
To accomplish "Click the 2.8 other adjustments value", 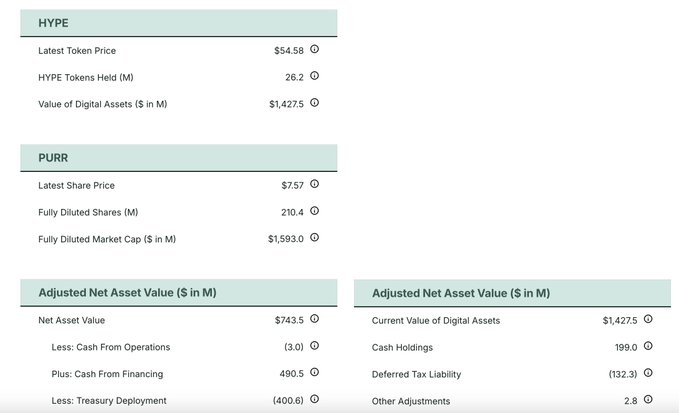I will point(630,401).
